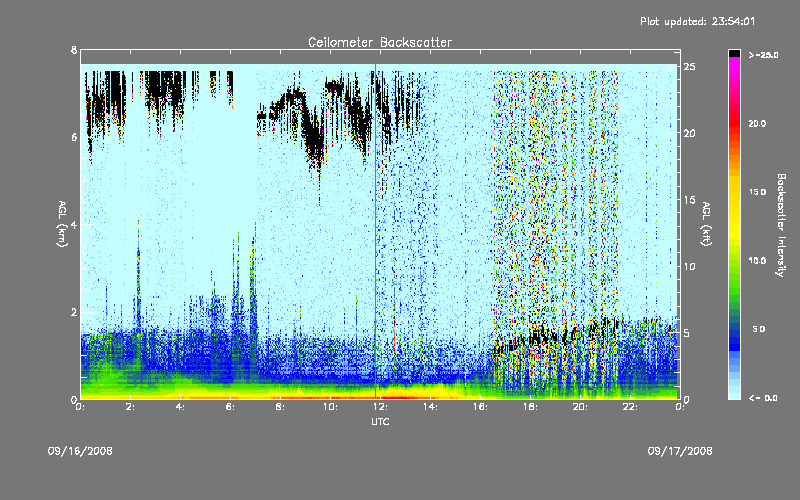Click the "20" tick on the kft axis
The height and width of the screenshot is (500, 800).
pos(689,133)
